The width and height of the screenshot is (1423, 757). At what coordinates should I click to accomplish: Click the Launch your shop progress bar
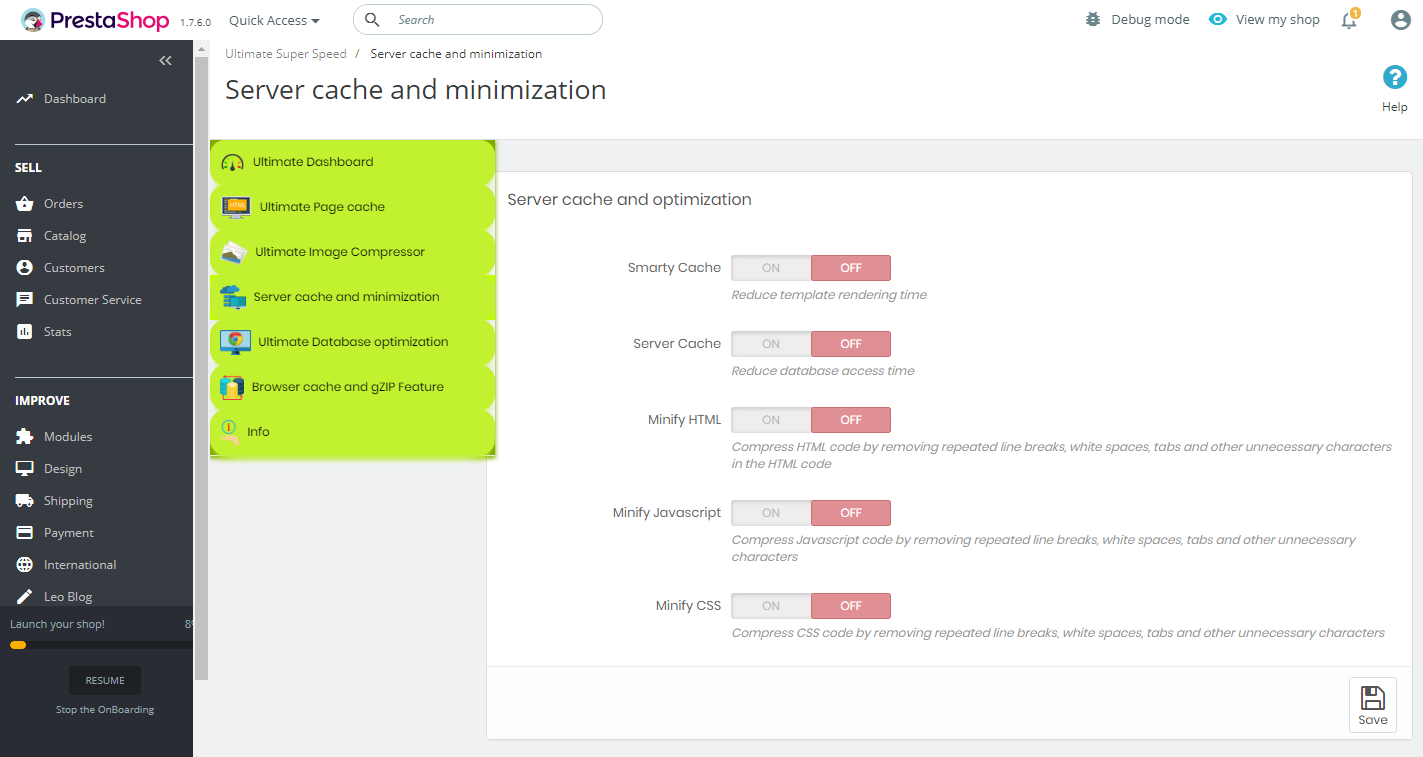coord(100,645)
